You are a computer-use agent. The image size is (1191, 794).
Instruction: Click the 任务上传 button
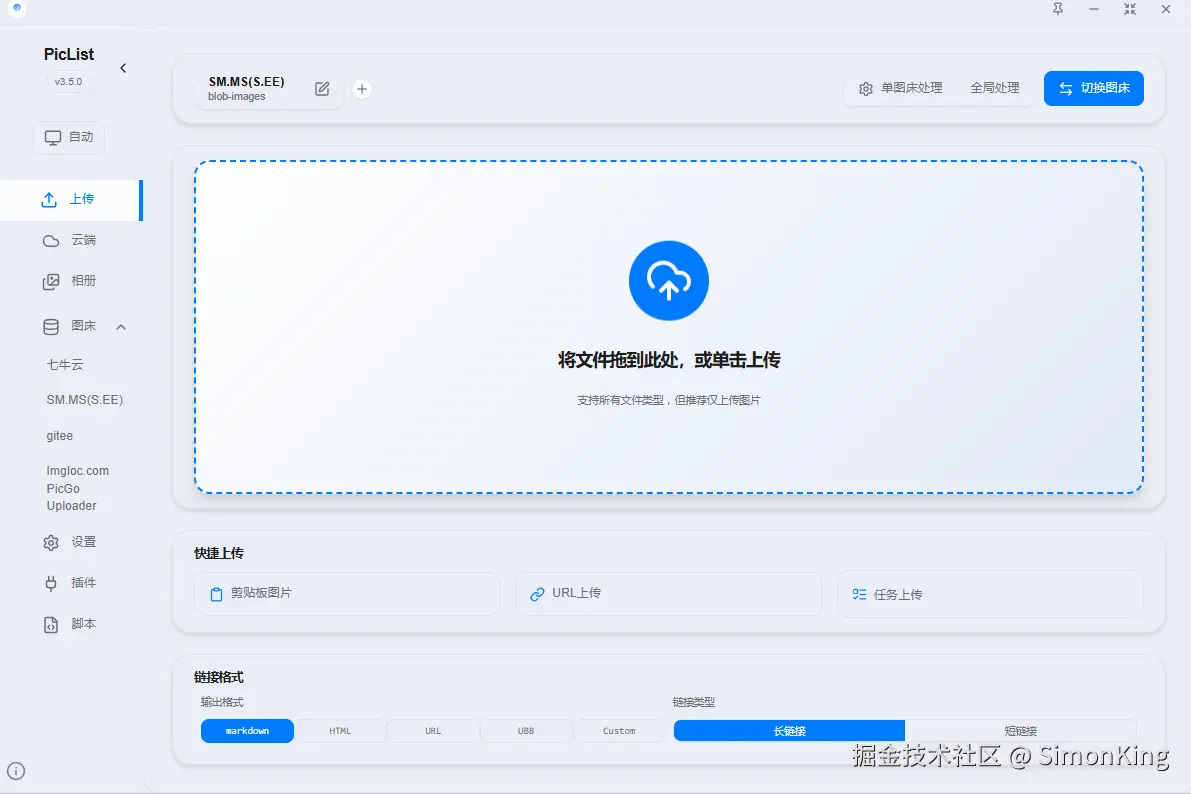click(990, 593)
